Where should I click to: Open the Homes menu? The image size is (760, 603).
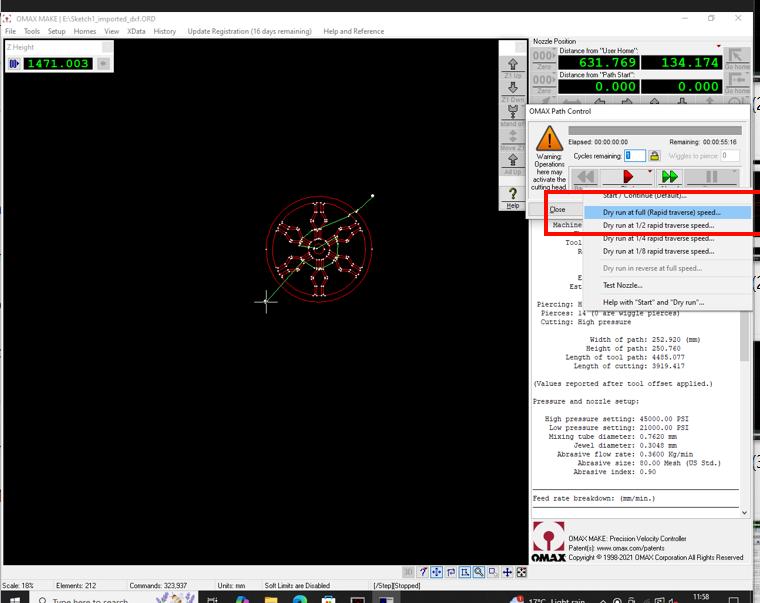[x=85, y=31]
